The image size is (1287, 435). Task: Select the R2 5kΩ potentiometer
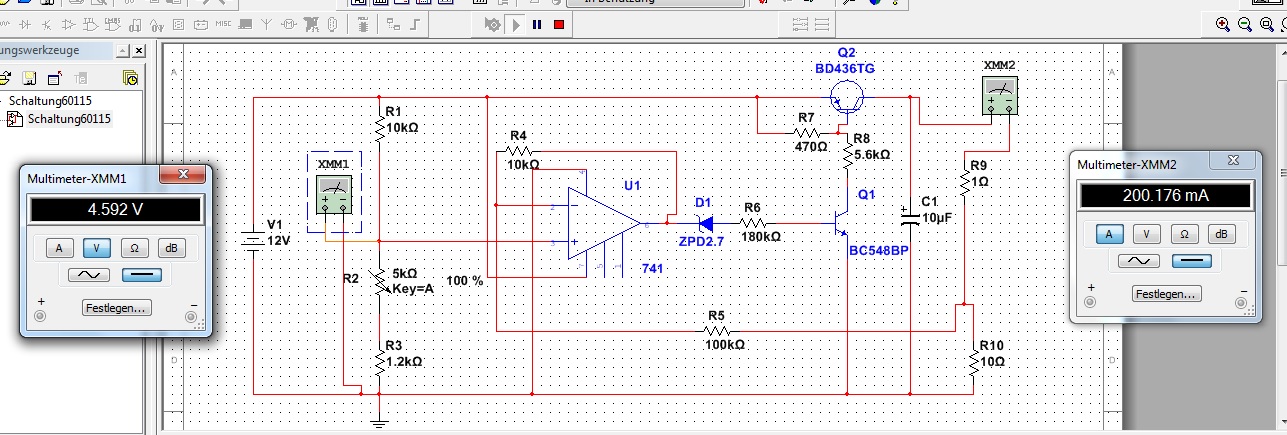[379, 280]
